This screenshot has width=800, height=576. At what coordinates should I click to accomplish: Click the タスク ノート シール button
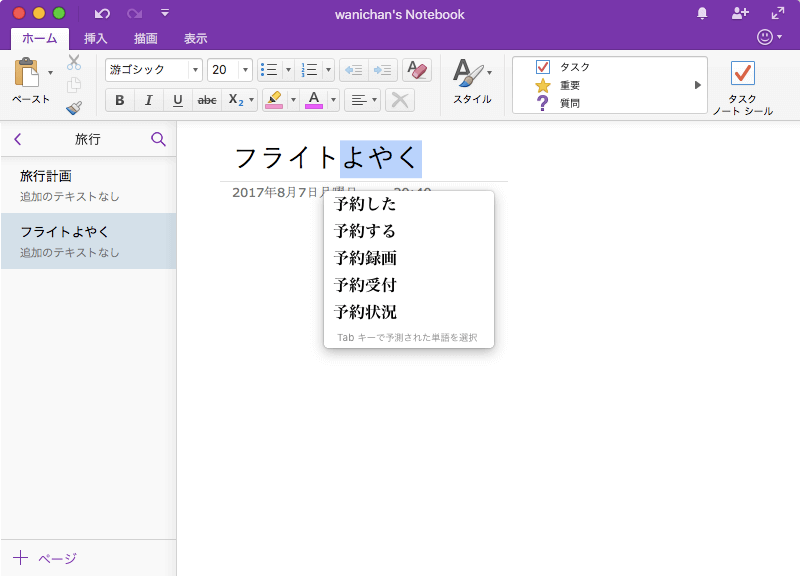click(x=743, y=88)
